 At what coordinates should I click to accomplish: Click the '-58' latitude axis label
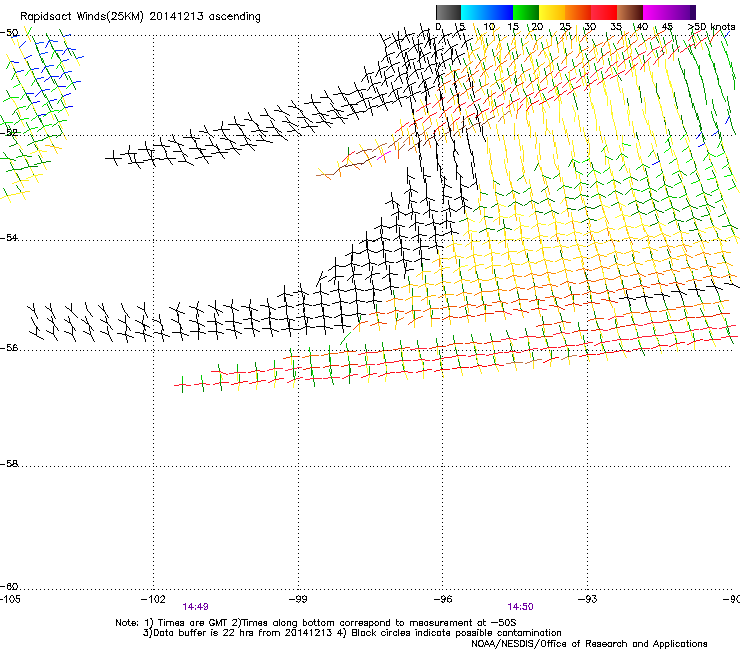[9, 464]
